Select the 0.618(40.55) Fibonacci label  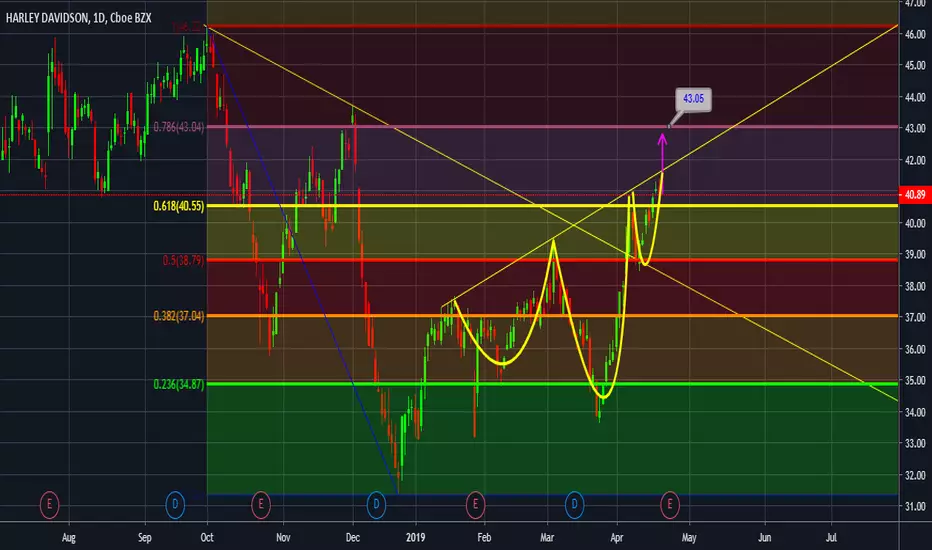[178, 206]
